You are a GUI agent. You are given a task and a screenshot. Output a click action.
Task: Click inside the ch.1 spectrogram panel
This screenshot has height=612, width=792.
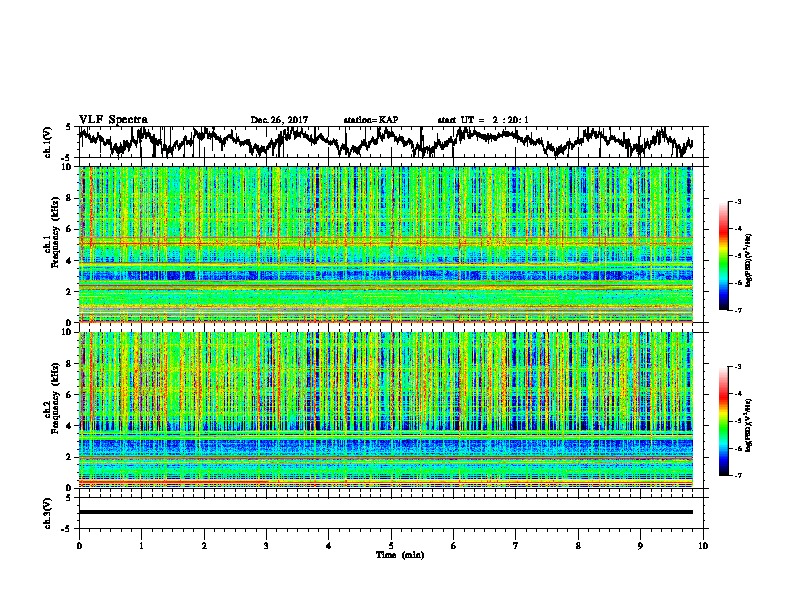tap(386, 244)
